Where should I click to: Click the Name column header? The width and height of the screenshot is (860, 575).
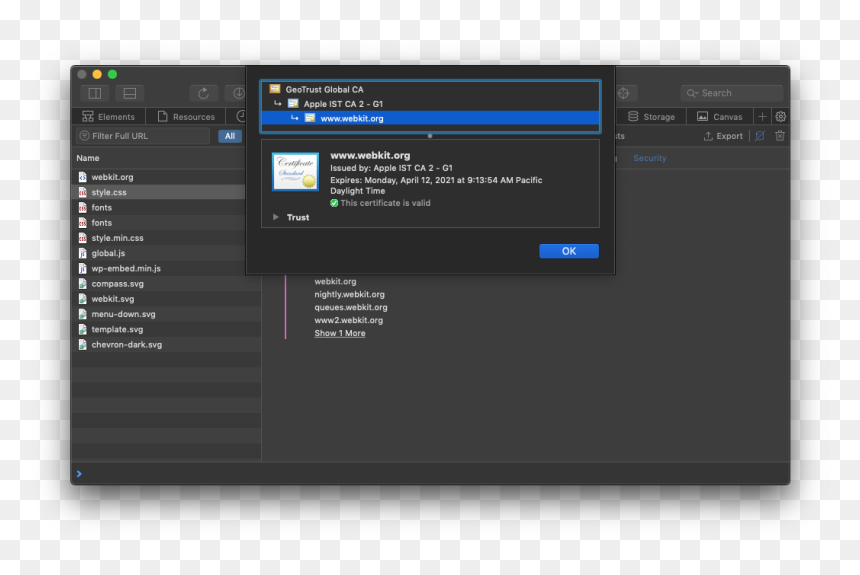tap(88, 158)
